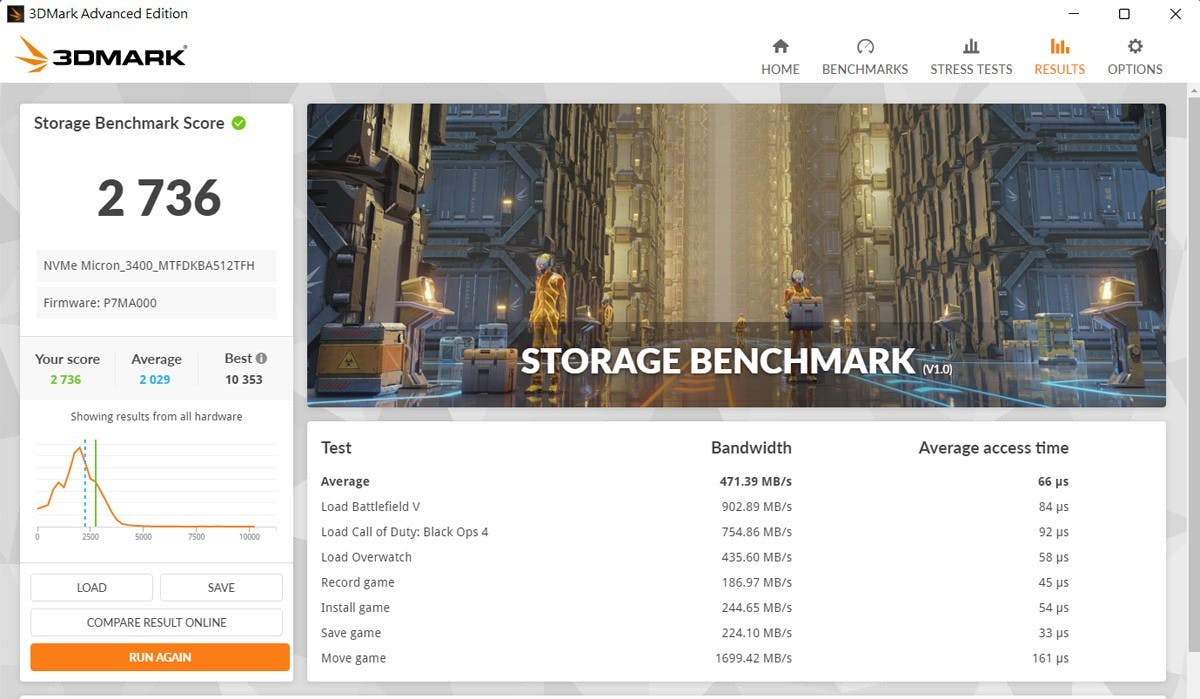Open Benchmarks via the gauge icon

(x=865, y=46)
